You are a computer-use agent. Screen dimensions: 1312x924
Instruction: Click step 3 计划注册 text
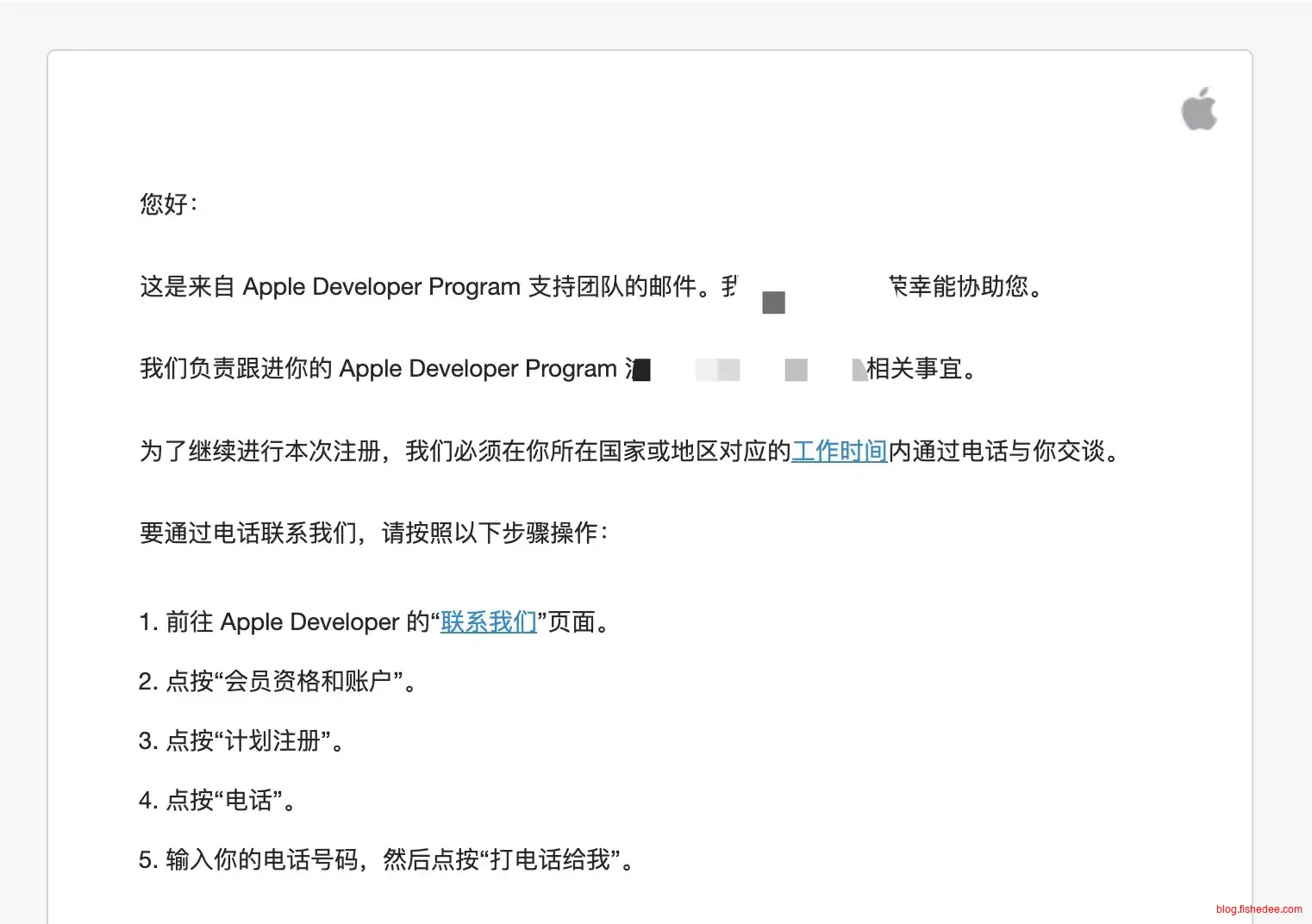point(272,740)
